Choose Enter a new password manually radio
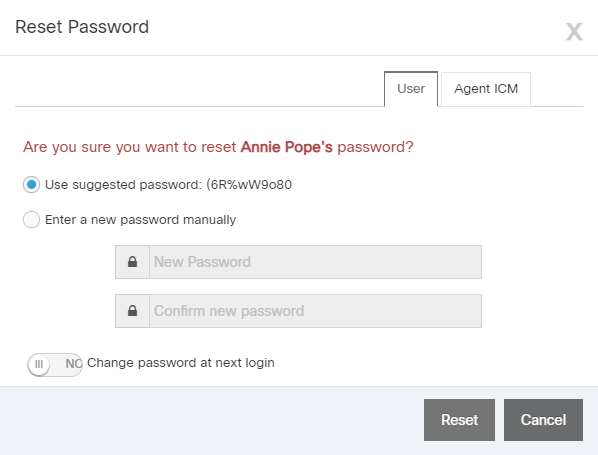The image size is (598, 455). 31,220
